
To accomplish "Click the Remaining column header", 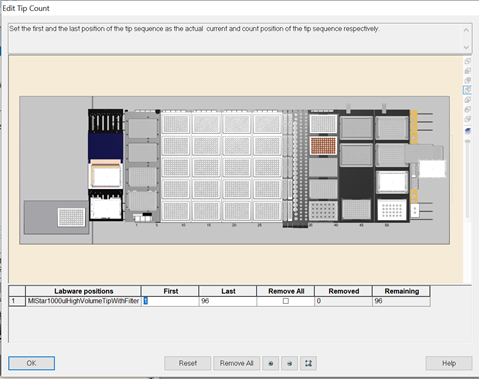I will pyautogui.click(x=401, y=291).
